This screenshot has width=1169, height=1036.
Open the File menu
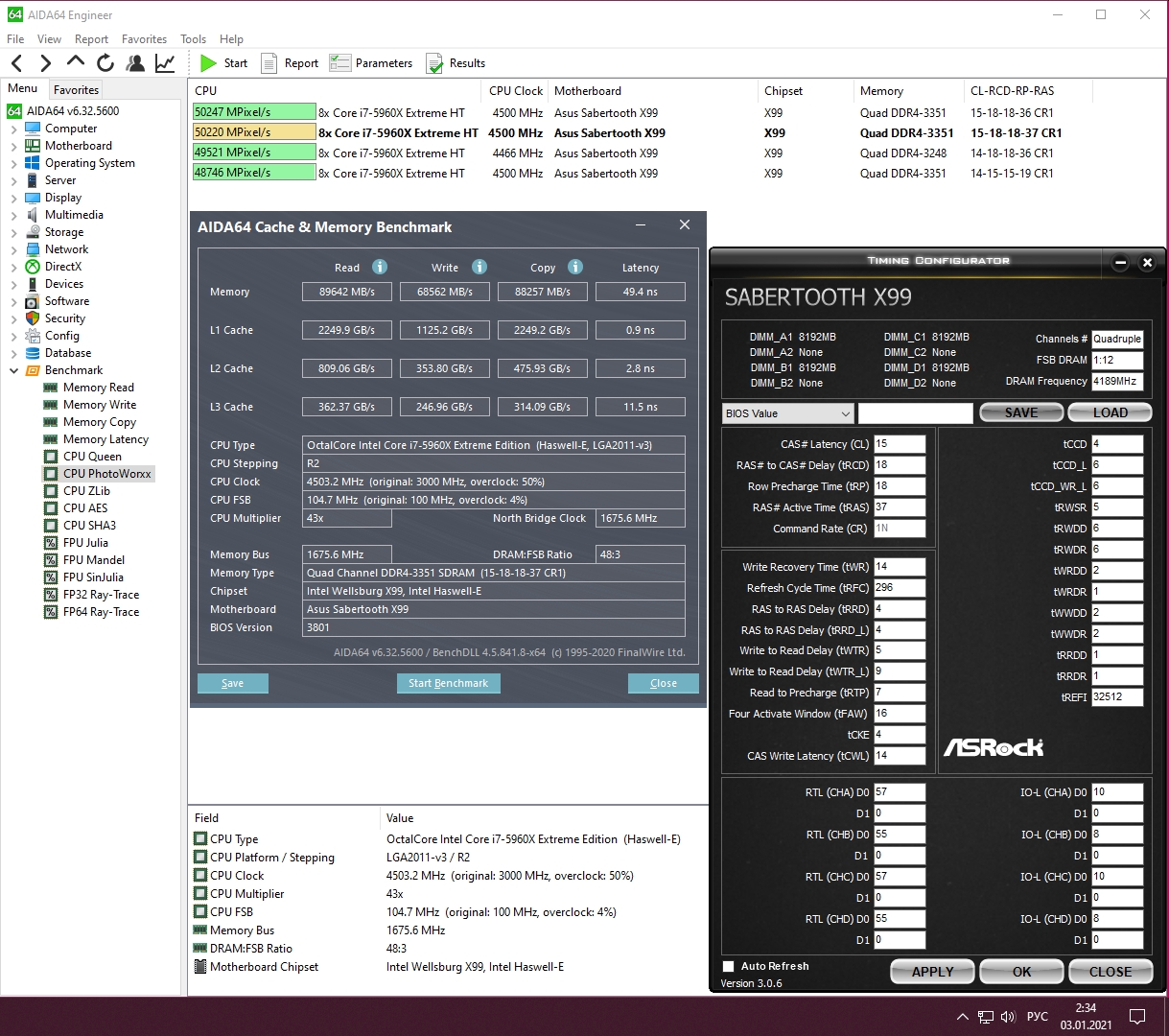15,39
